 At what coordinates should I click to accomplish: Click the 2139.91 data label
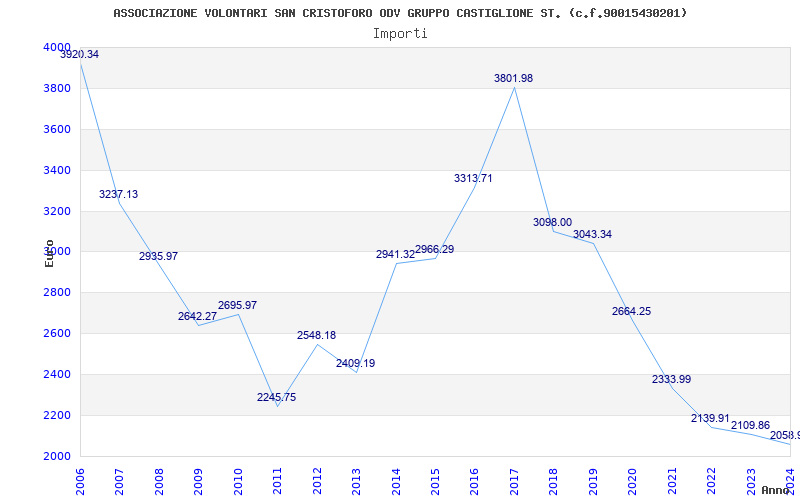711,418
